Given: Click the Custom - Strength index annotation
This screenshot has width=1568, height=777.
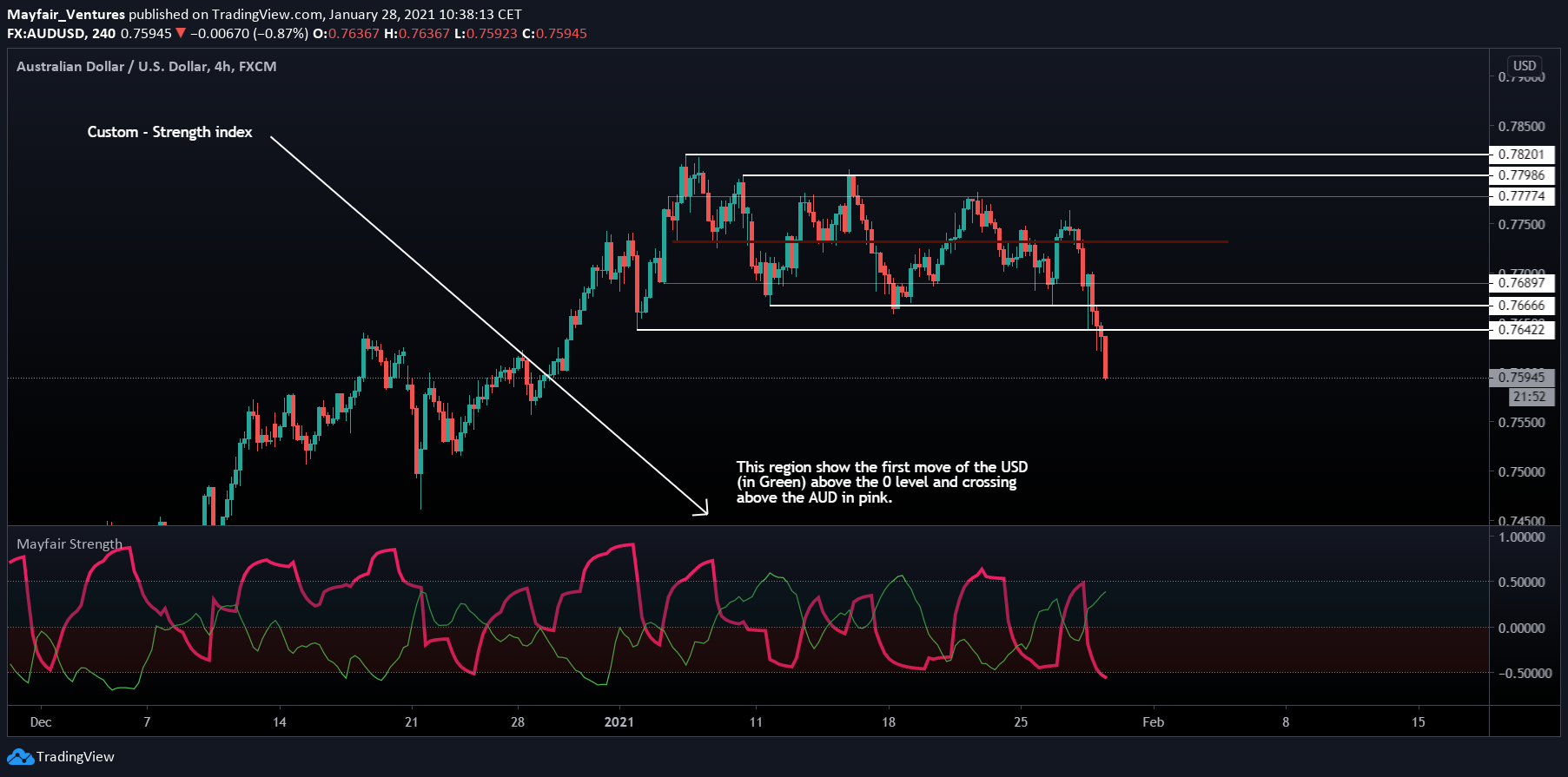Looking at the screenshot, I should (x=169, y=132).
